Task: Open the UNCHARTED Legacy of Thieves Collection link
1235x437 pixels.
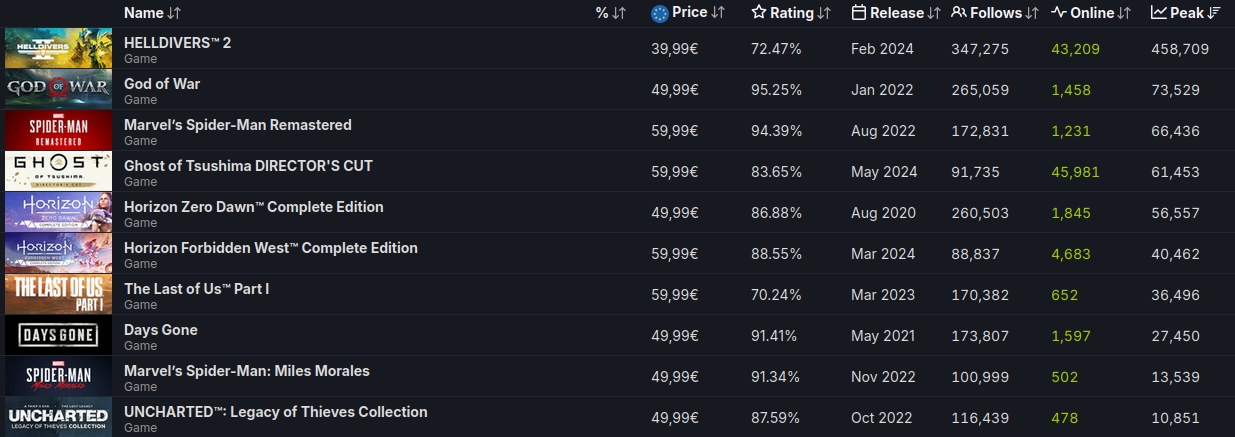Action: [275, 412]
